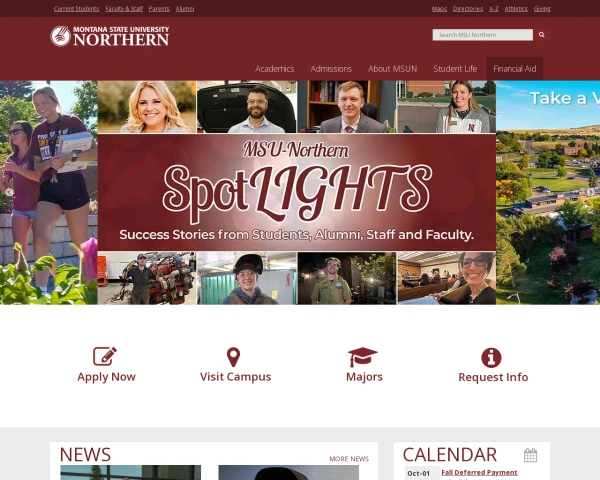Follow the Athletics link
The image size is (600, 480).
coord(516,8)
